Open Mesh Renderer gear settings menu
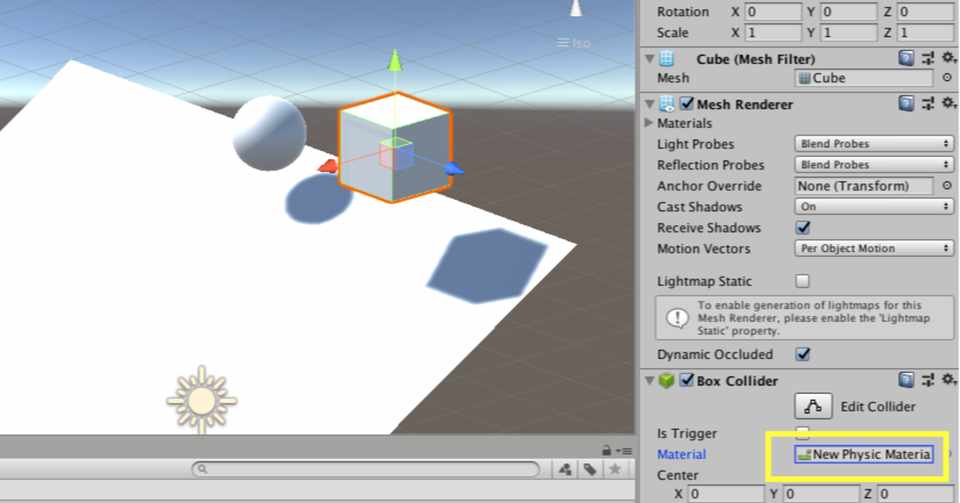 pyautogui.click(x=948, y=103)
